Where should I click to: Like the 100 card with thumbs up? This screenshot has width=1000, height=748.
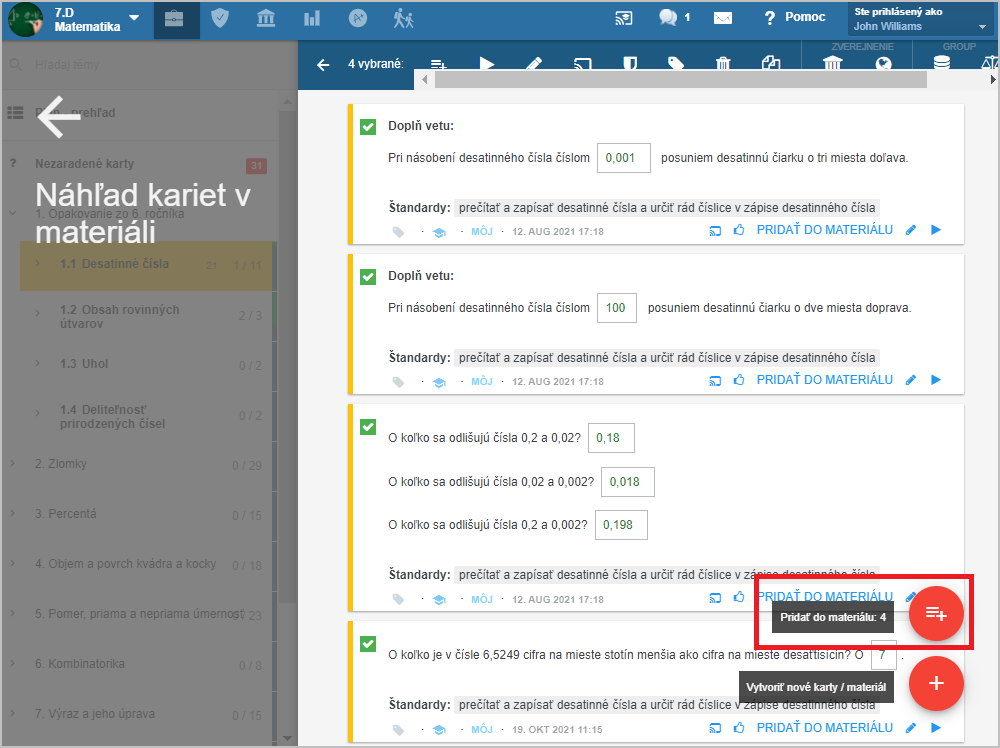click(x=739, y=379)
